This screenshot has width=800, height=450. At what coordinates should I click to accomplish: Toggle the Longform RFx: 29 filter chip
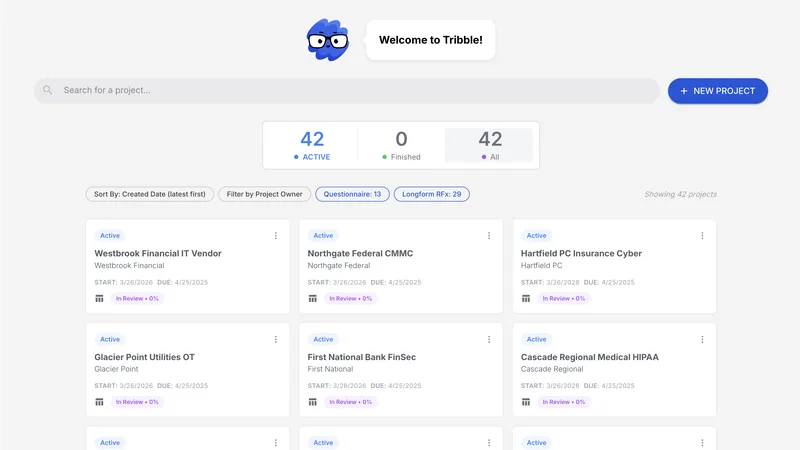click(432, 194)
